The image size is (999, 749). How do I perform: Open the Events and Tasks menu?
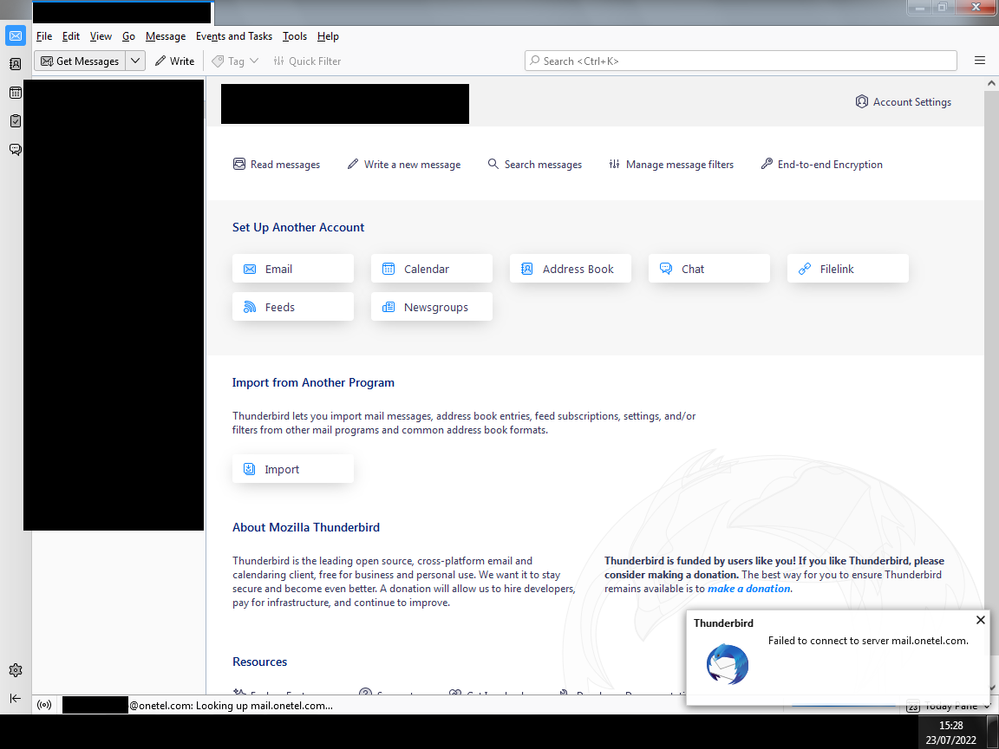tap(234, 36)
